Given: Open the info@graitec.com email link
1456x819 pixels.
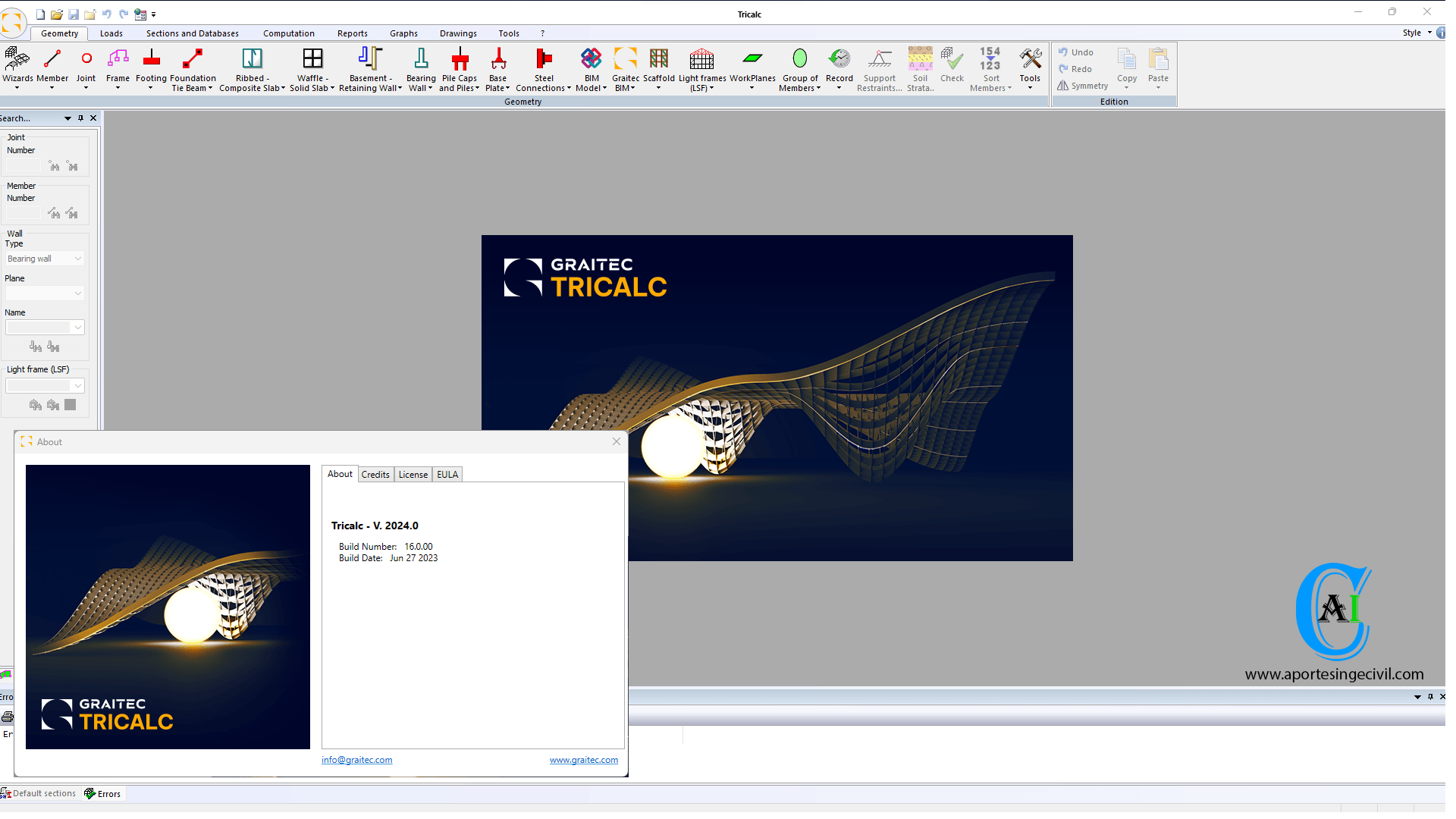Looking at the screenshot, I should (356, 759).
